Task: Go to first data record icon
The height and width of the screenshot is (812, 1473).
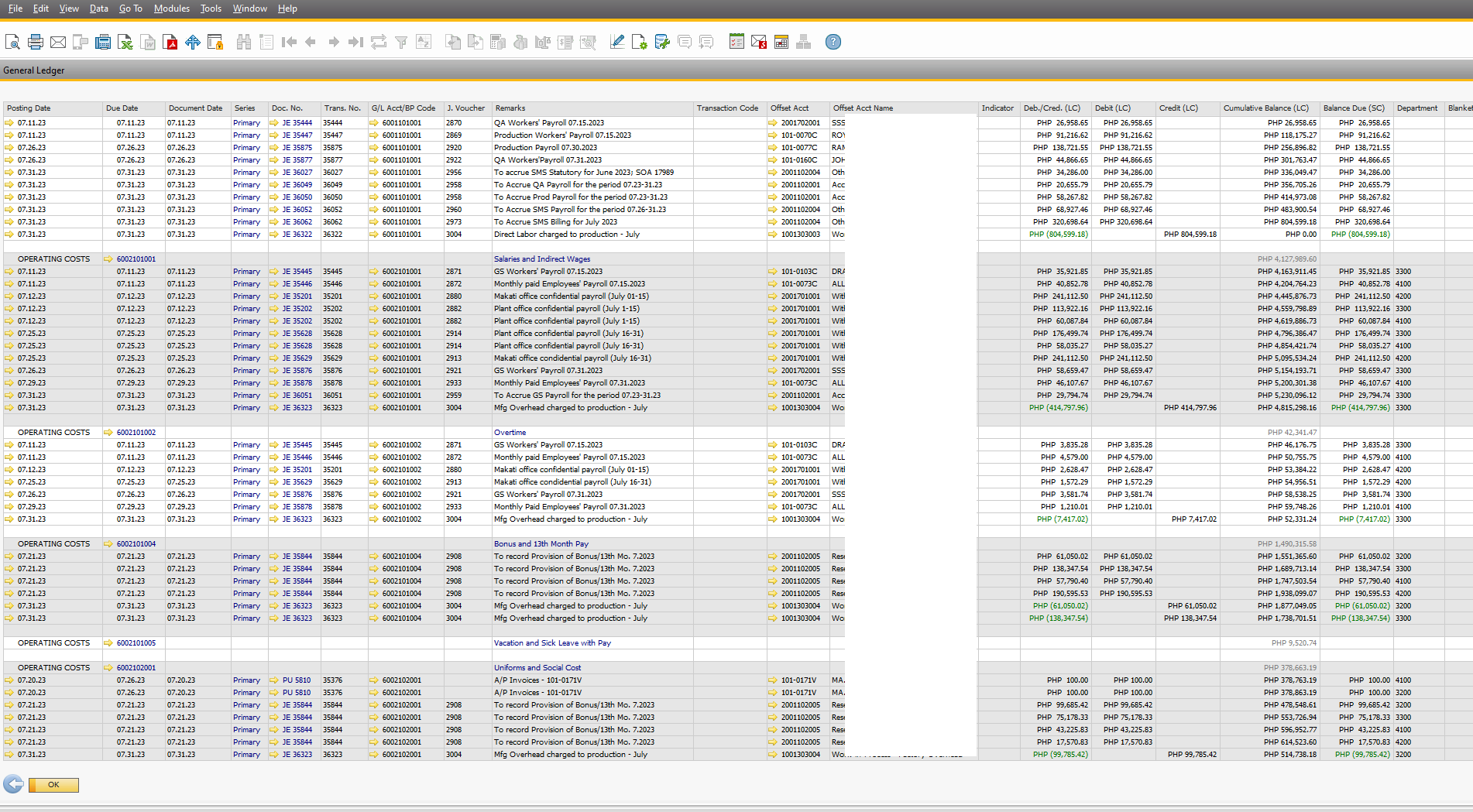Action: tap(289, 42)
